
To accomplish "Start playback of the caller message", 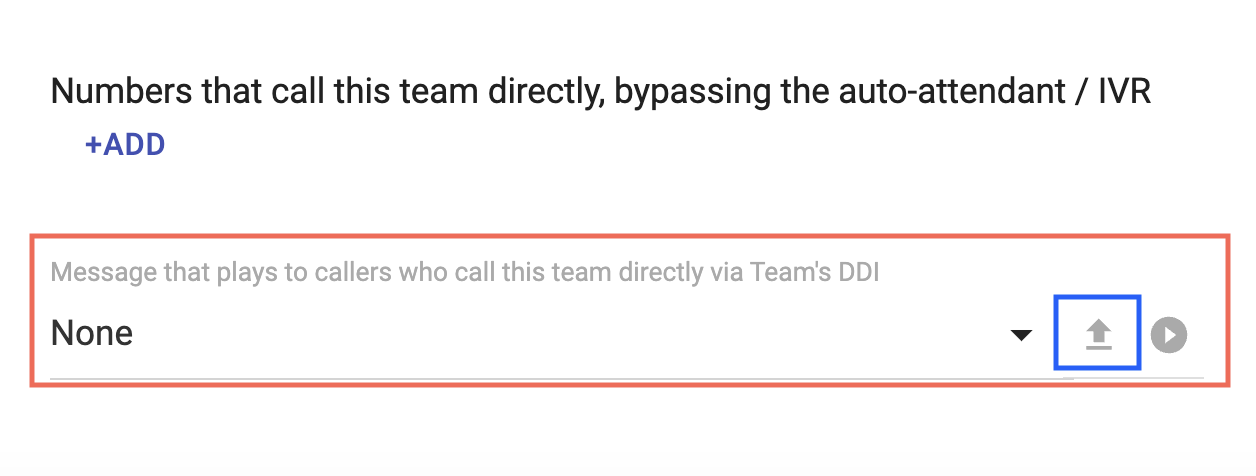I will pos(1169,334).
